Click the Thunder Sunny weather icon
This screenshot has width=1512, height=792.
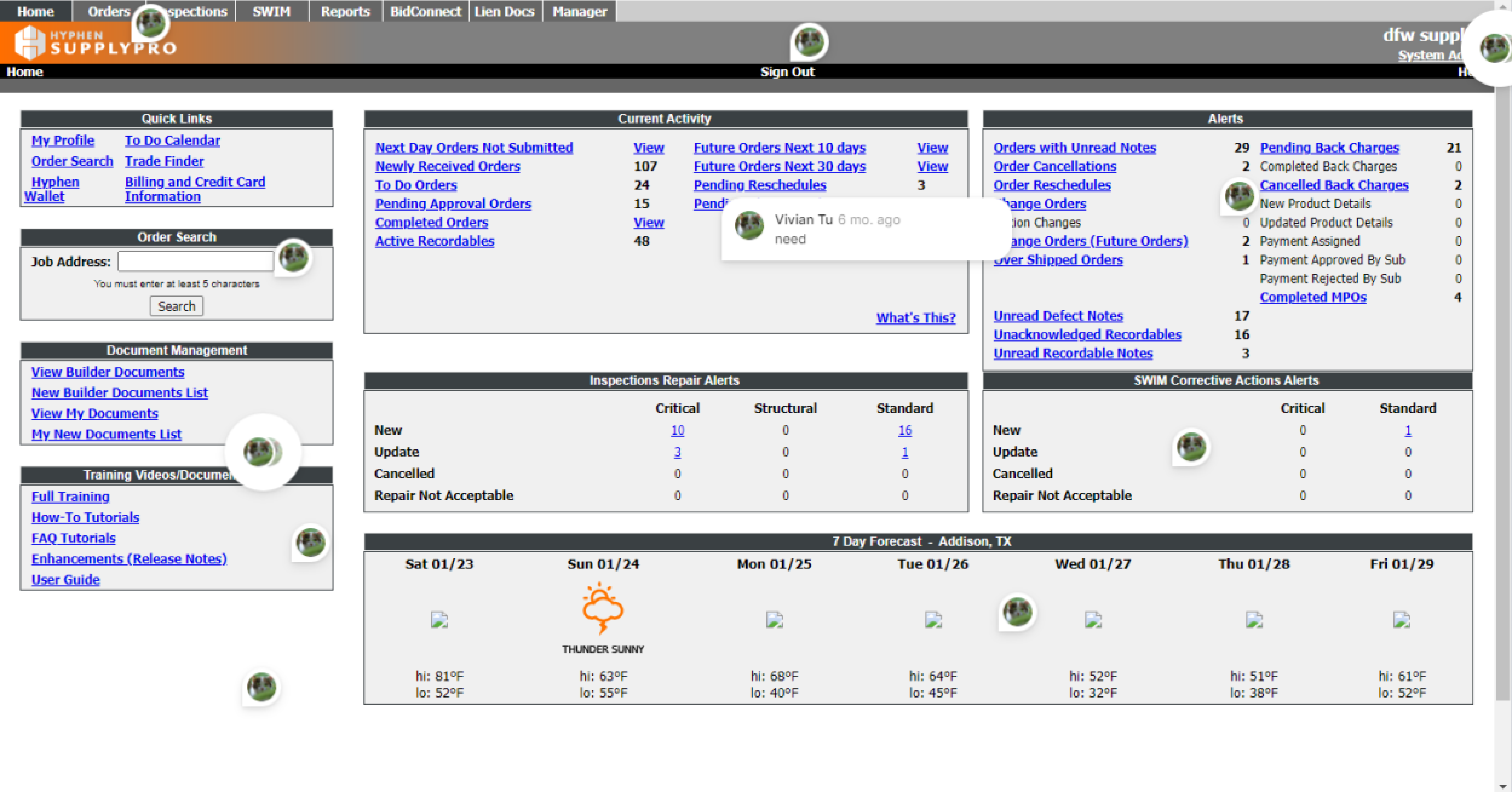(602, 608)
